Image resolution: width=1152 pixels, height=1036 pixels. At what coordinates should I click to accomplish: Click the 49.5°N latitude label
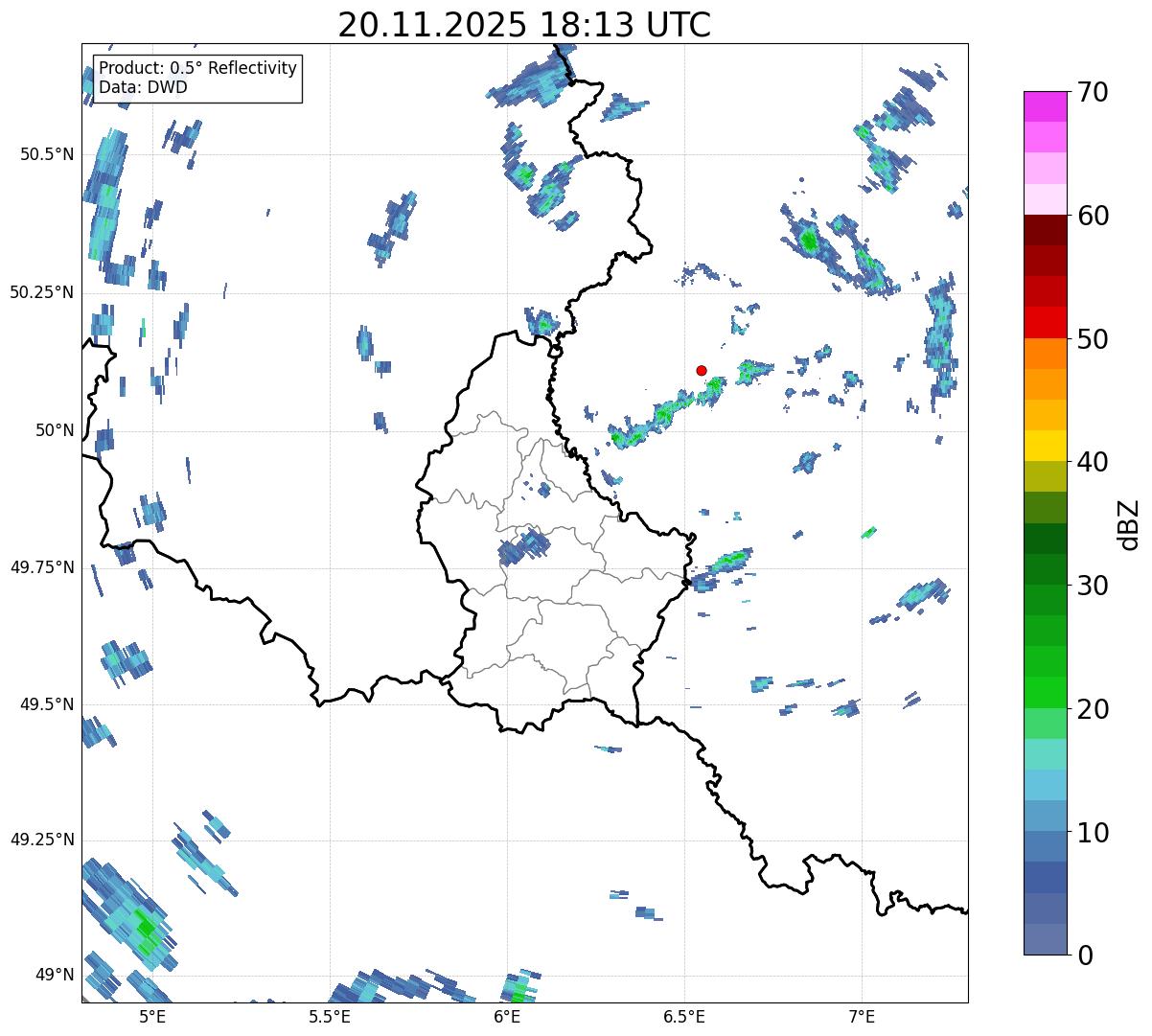pos(47,704)
